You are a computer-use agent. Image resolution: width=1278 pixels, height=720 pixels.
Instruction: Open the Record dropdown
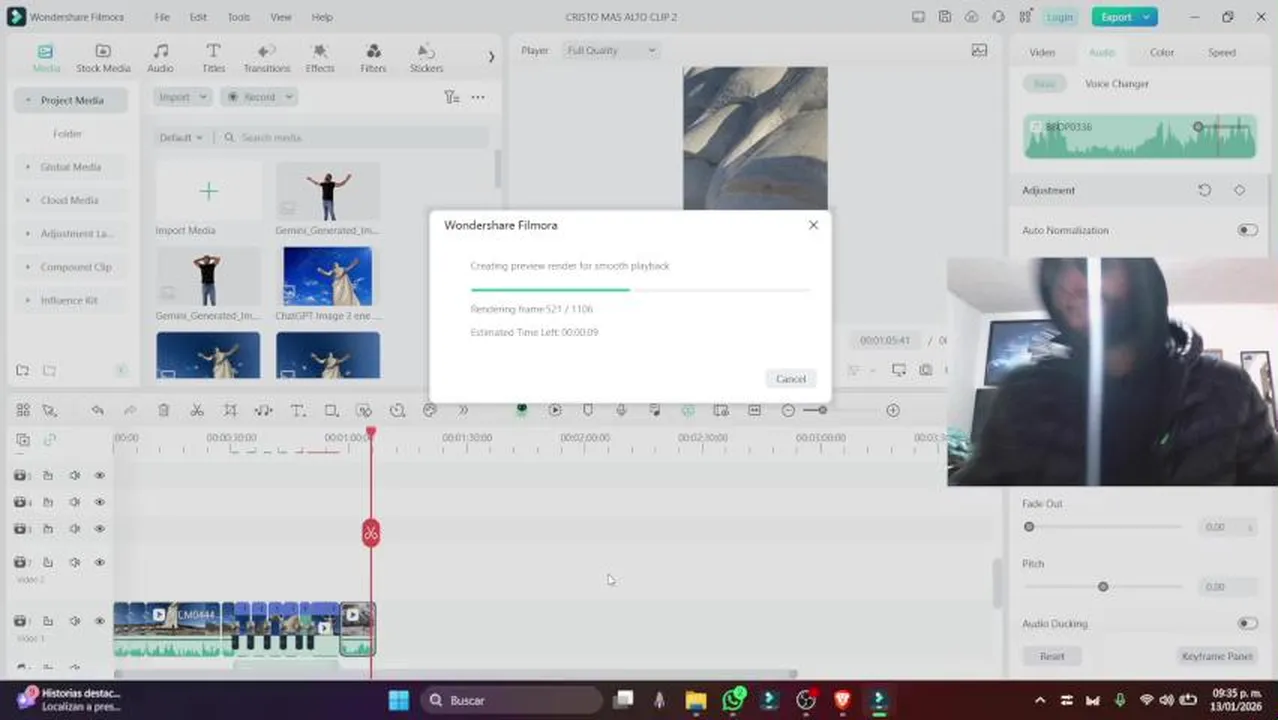pos(259,97)
